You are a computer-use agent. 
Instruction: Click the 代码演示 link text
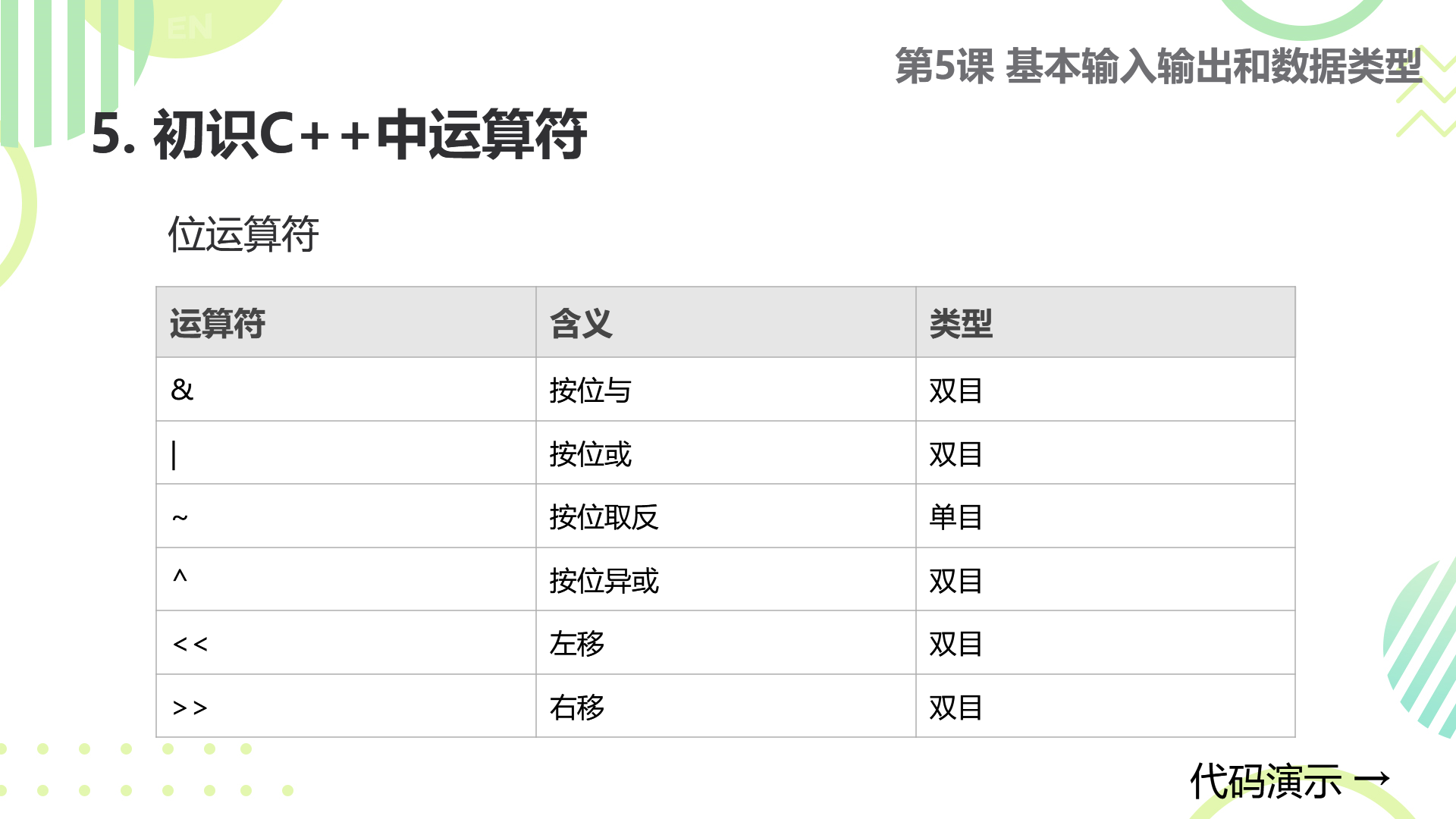click(x=1266, y=781)
